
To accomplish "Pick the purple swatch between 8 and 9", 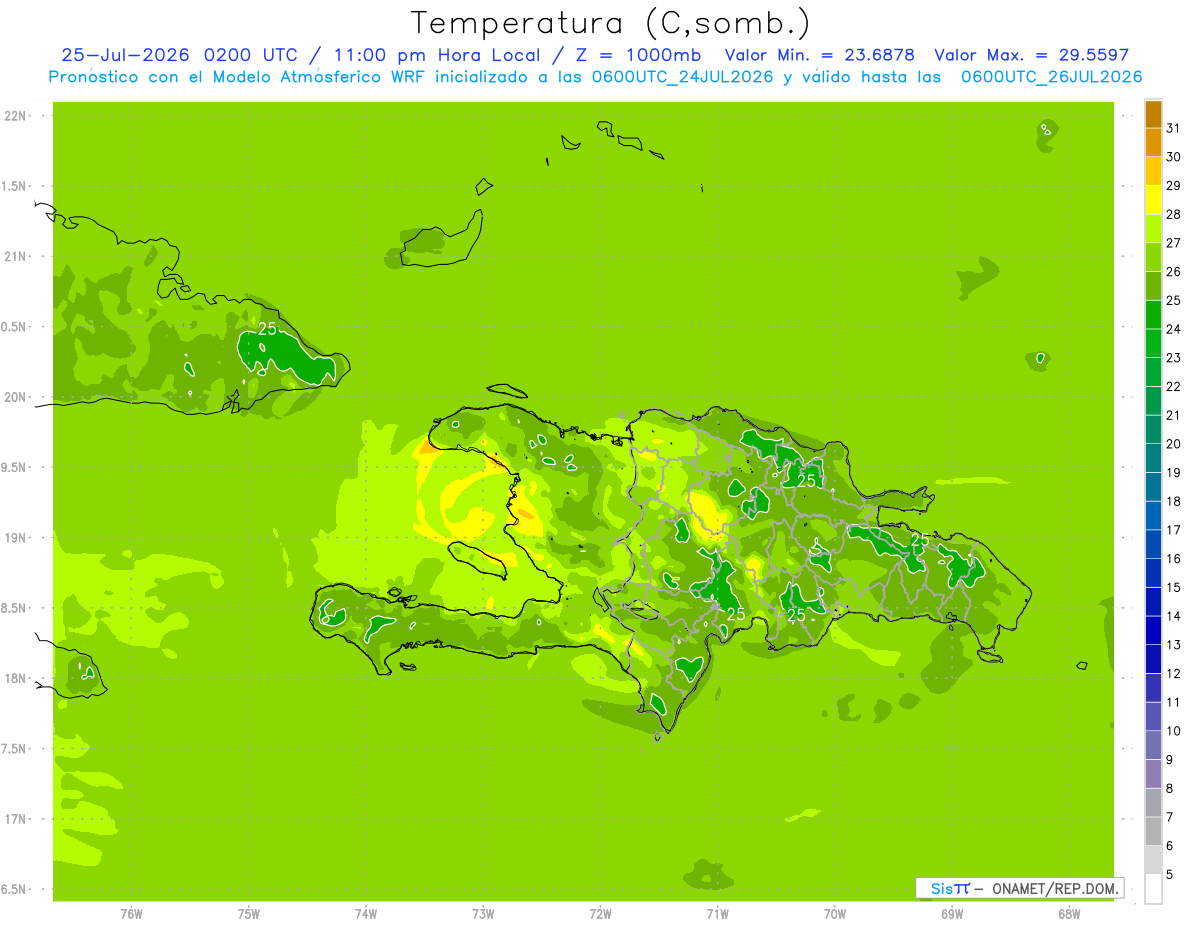I will pos(1153,774).
